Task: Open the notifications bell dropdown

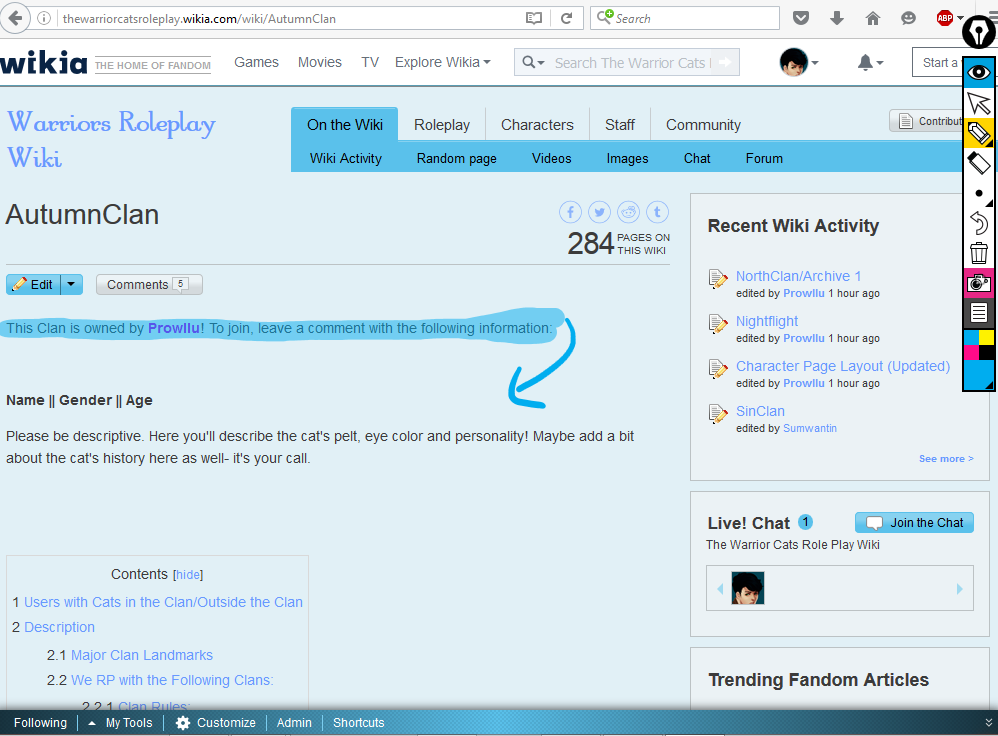Action: 870,63
